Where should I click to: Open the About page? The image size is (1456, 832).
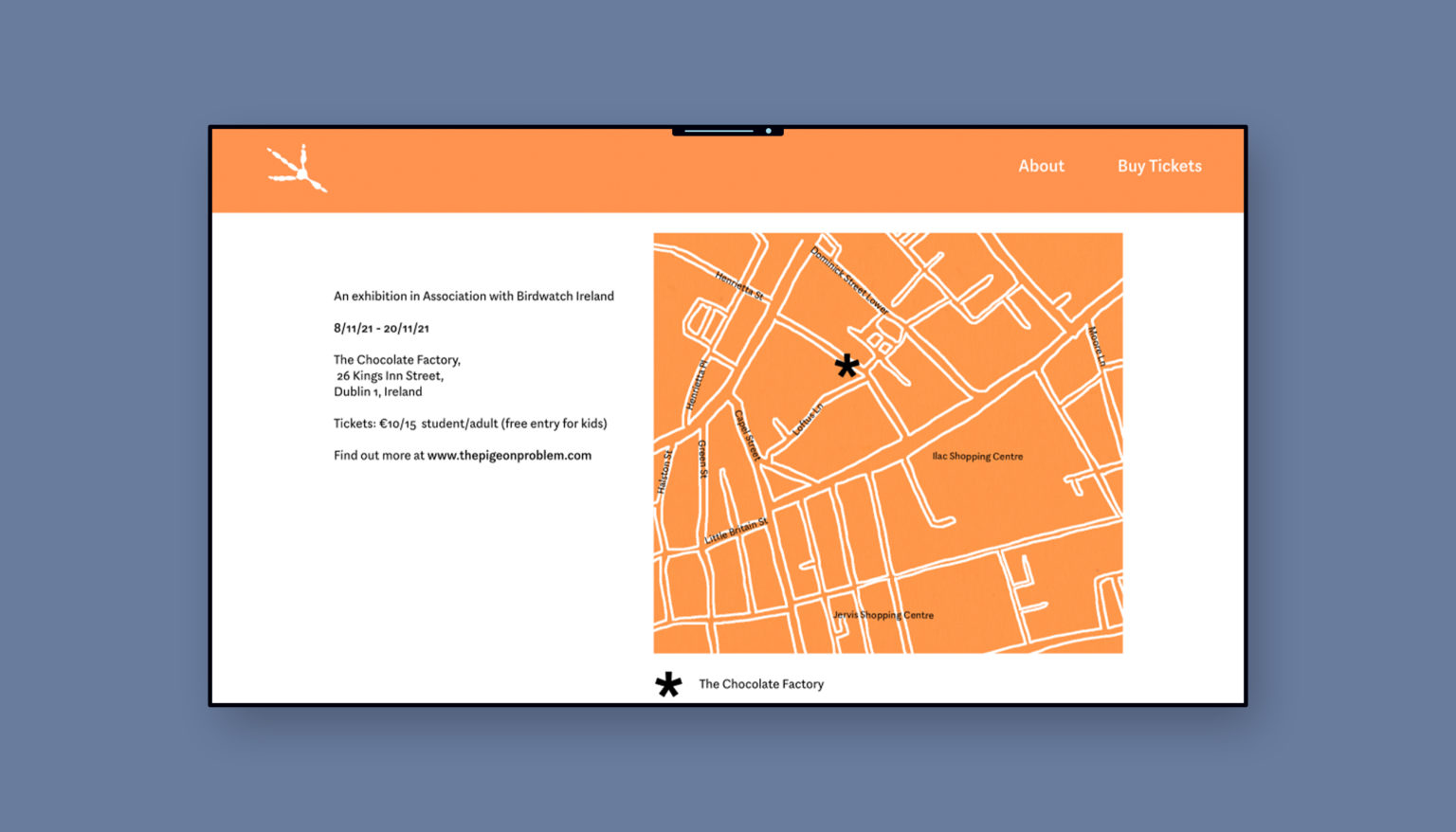[1041, 166]
